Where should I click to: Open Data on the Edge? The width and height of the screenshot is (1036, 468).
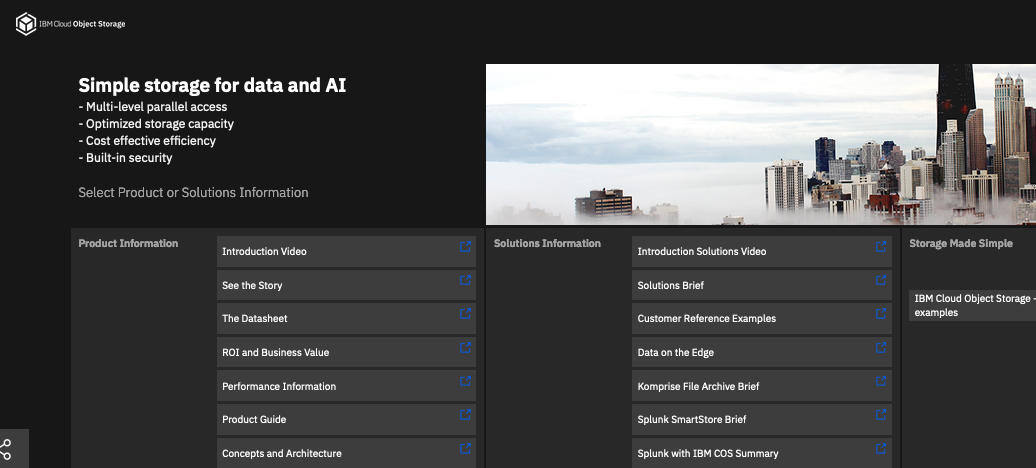tap(762, 352)
